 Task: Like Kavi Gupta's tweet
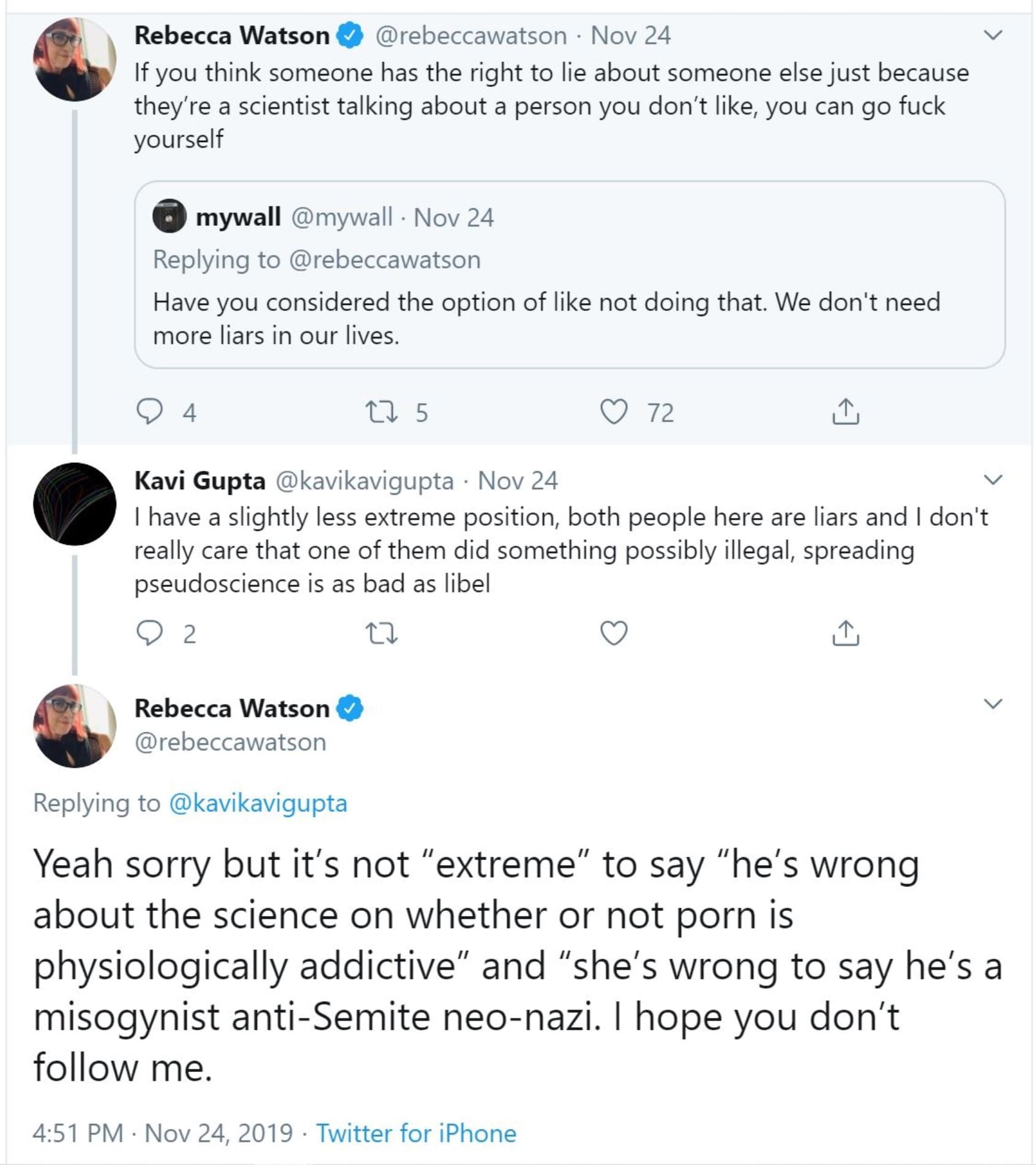point(614,633)
